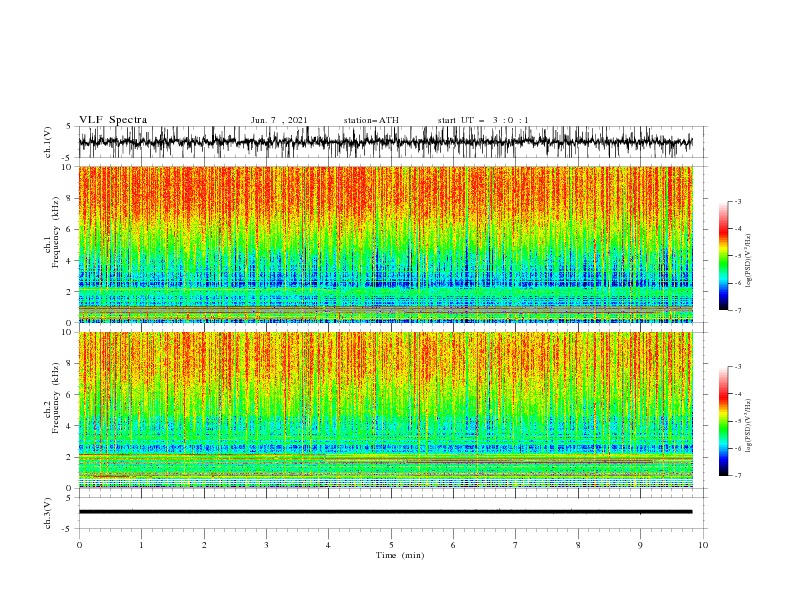Image resolution: width=792 pixels, height=612 pixels.
Task: Click time axis tick label 3
Action: [266, 545]
